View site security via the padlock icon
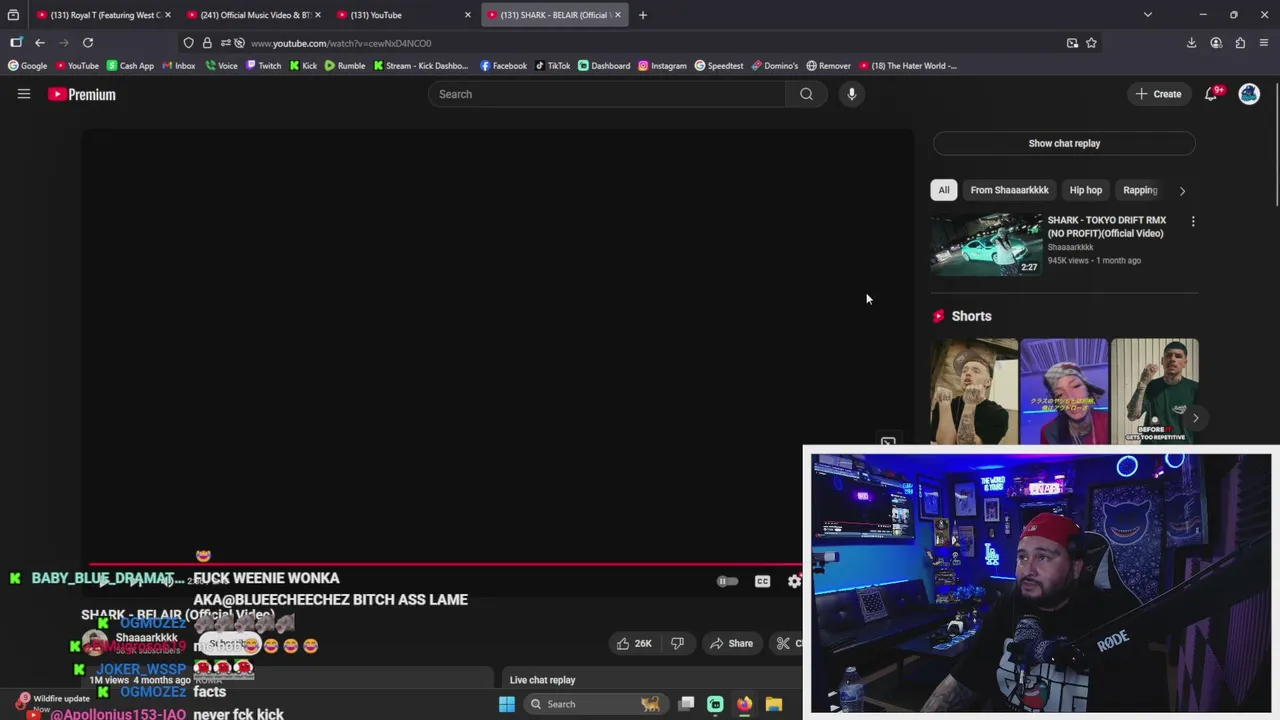Screen dimensions: 1280x720 tap(207, 43)
